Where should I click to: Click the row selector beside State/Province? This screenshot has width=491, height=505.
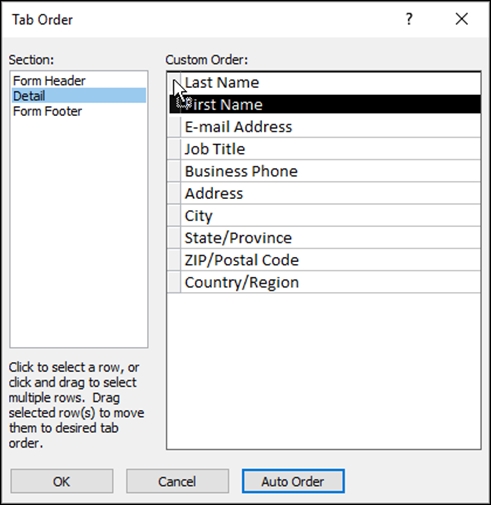click(174, 238)
